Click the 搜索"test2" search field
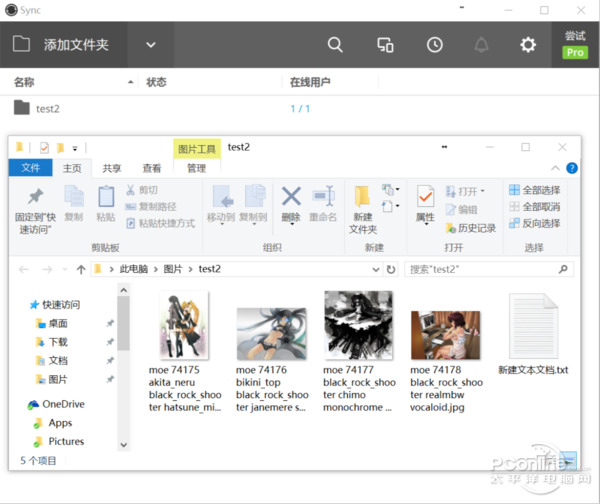The width and height of the screenshot is (600, 504). (x=489, y=269)
